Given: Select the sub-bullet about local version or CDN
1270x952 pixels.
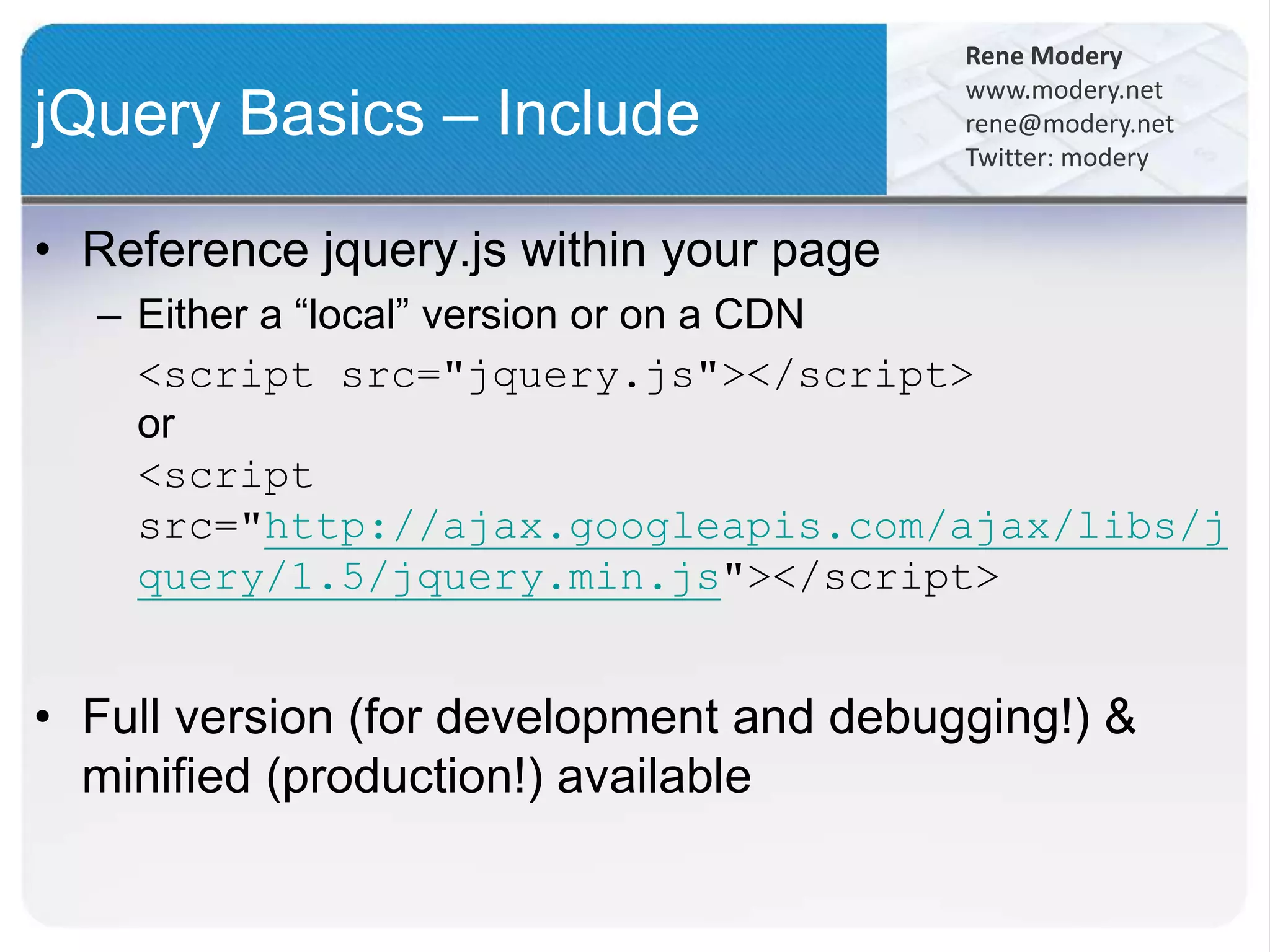Looking at the screenshot, I should coord(470,314).
